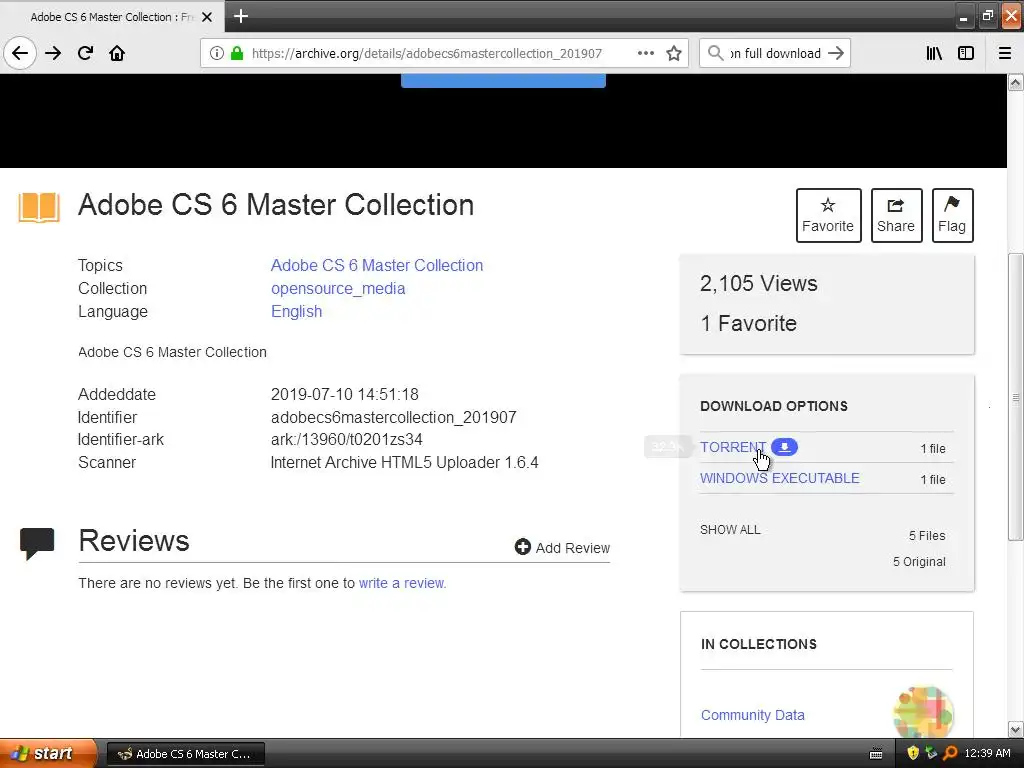Viewport: 1024px width, 768px height.
Task: Click the Reviews speech bubble icon
Action: pyautogui.click(x=37, y=543)
